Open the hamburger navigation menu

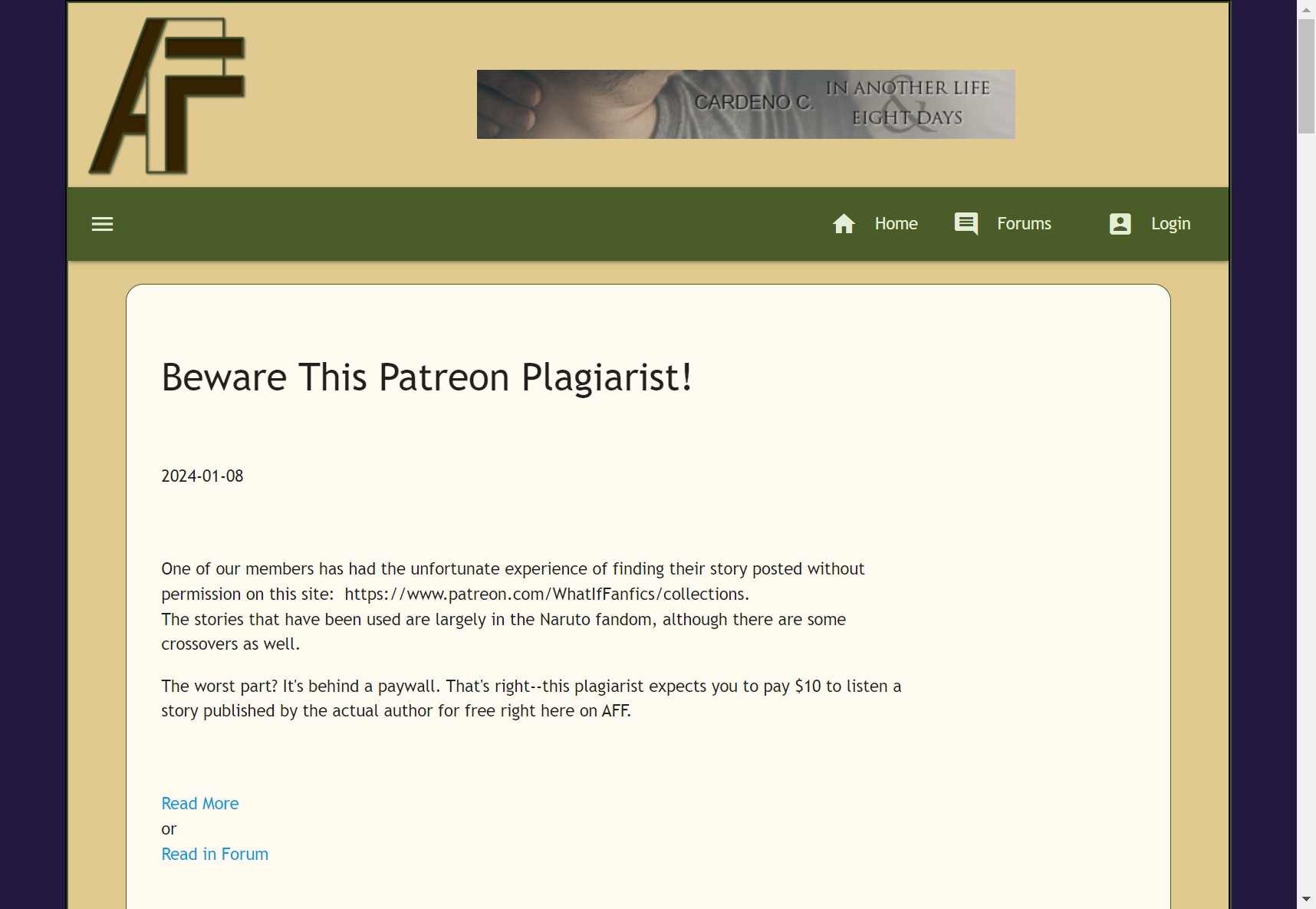click(102, 224)
